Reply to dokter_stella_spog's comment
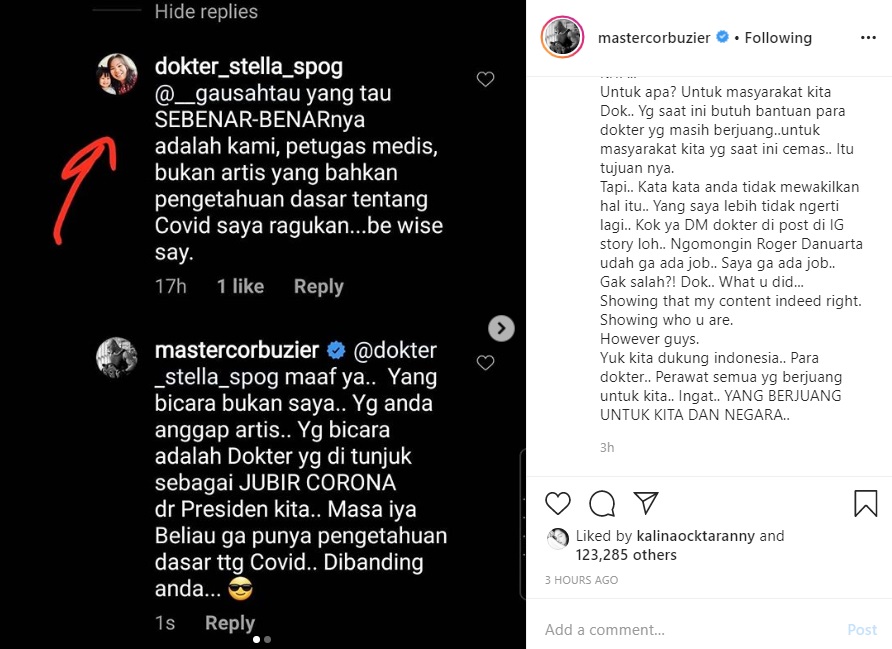 pos(318,286)
